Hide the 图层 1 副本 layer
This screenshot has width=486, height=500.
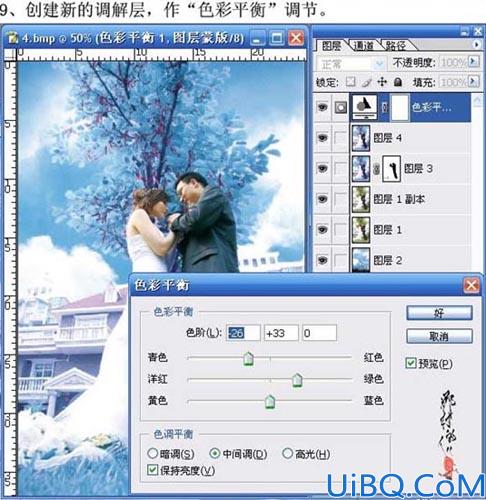[x=322, y=199]
